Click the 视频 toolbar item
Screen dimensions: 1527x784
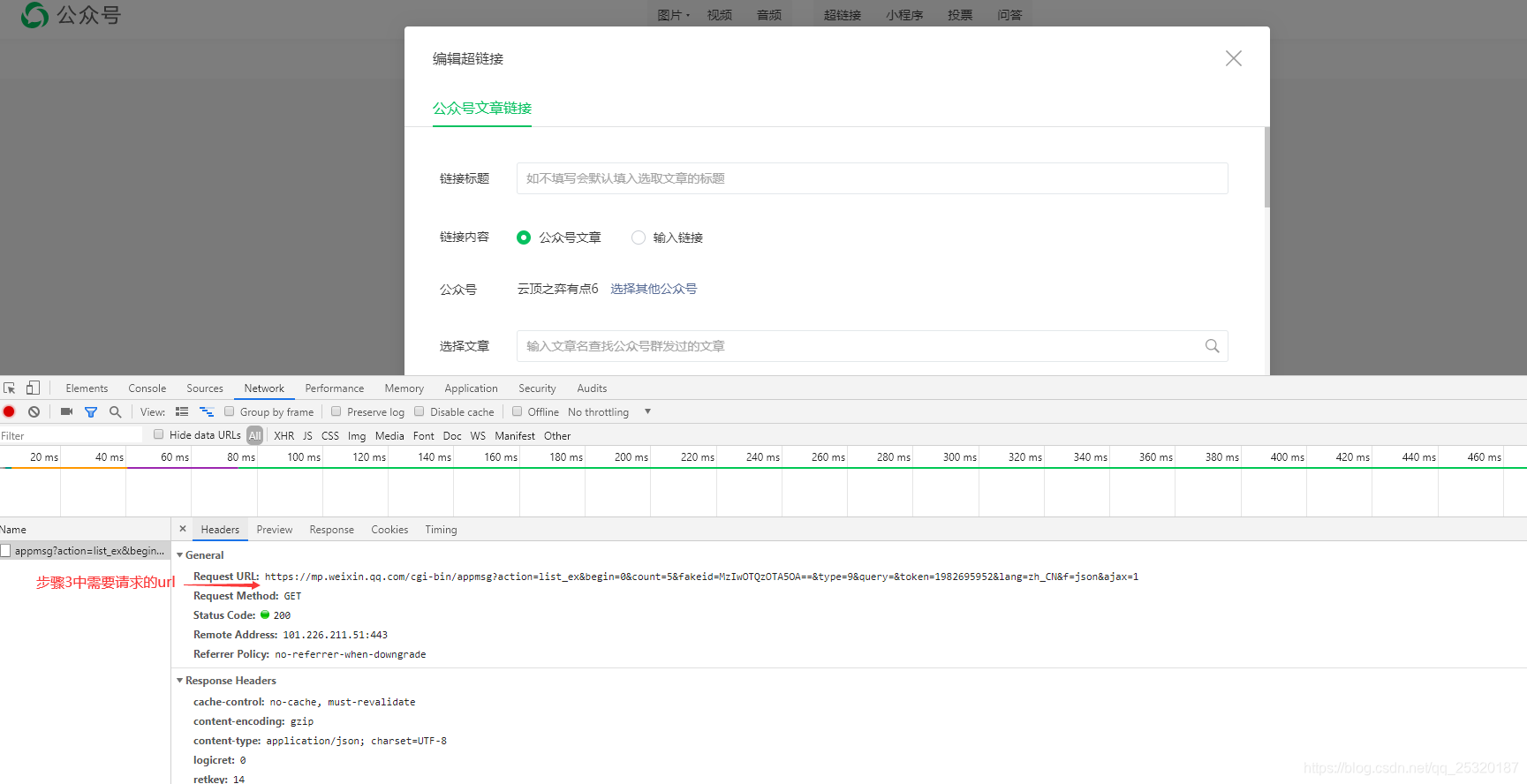coord(720,15)
